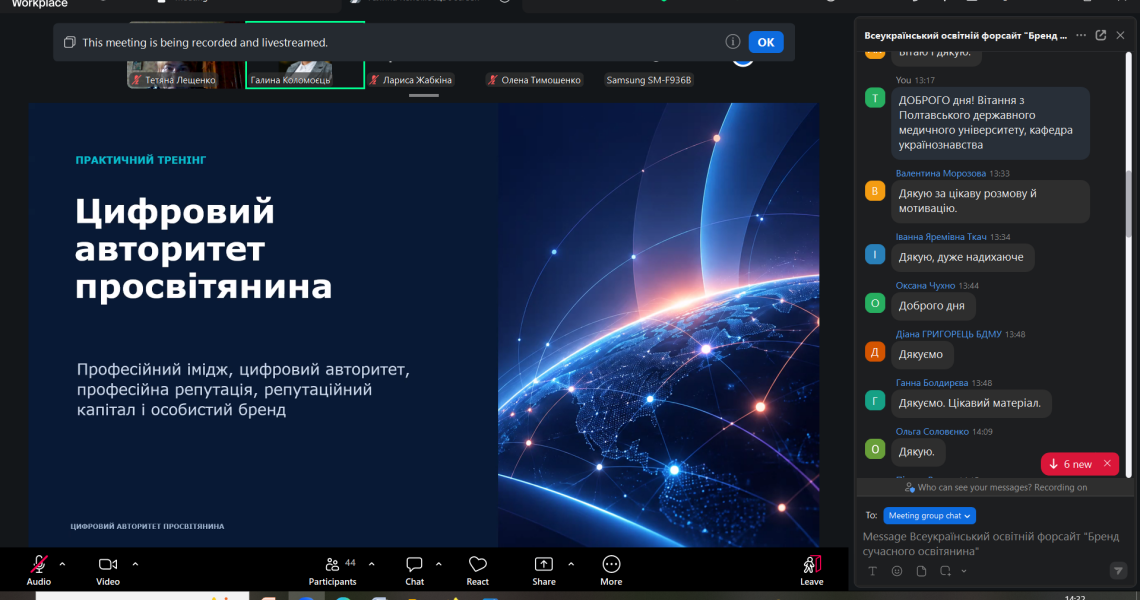
Task: Click the recording banner stacked-squares icon
Action: point(70,42)
